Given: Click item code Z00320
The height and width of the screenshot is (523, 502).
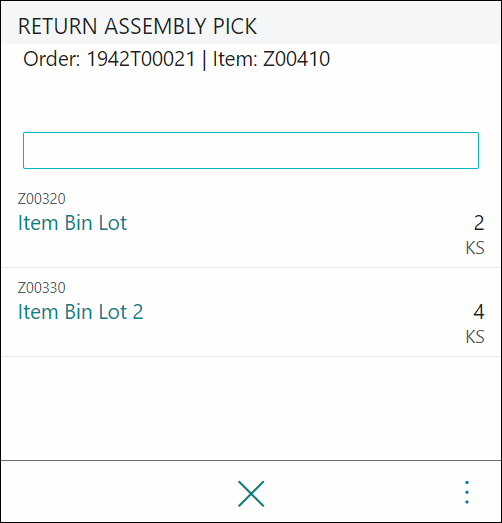Looking at the screenshot, I should click(x=42, y=199).
